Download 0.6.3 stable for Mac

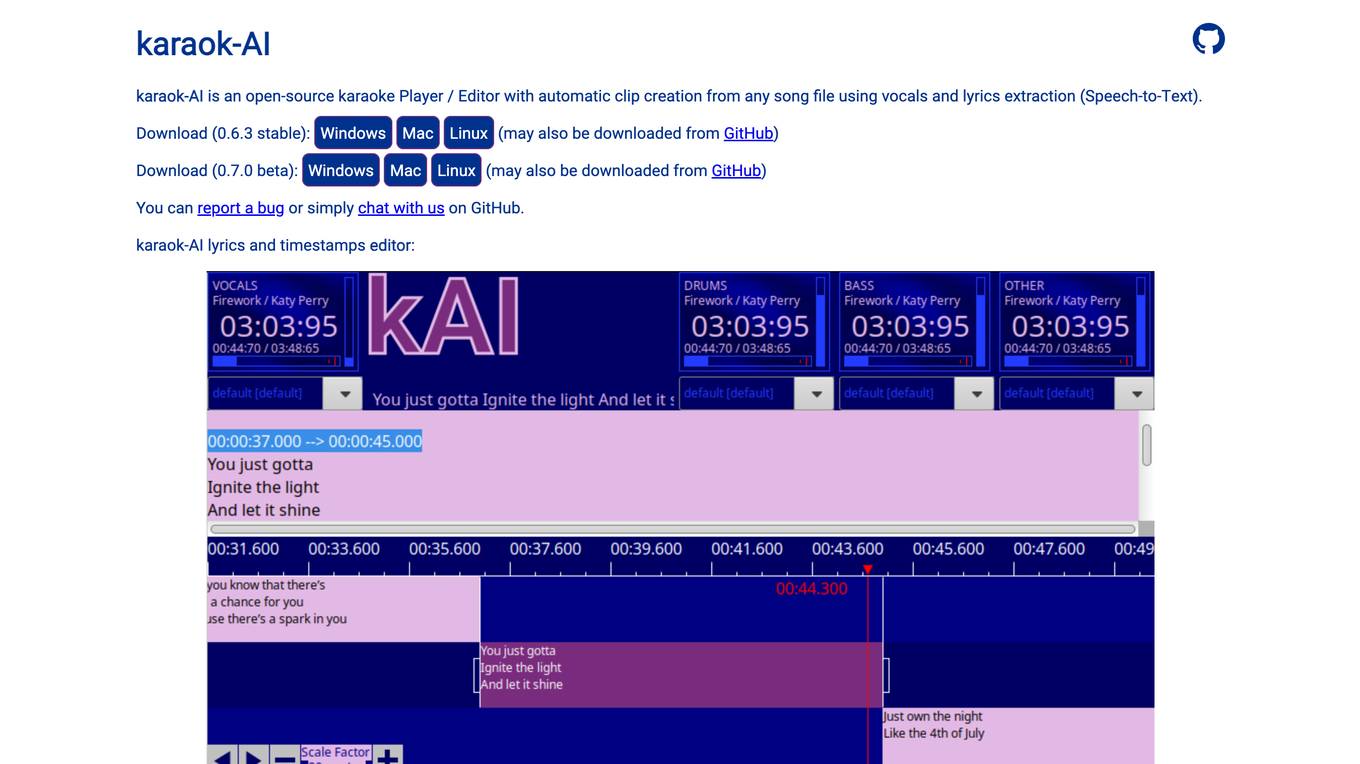[x=418, y=133]
